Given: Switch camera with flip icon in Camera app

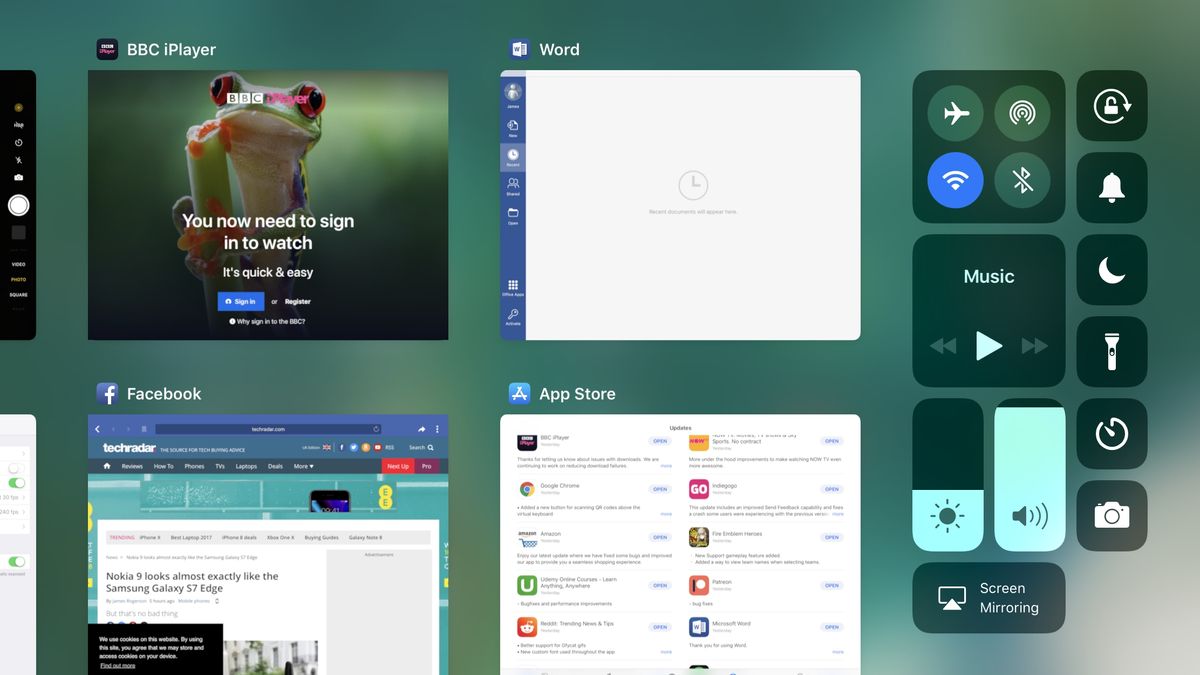Looking at the screenshot, I should (x=18, y=176).
